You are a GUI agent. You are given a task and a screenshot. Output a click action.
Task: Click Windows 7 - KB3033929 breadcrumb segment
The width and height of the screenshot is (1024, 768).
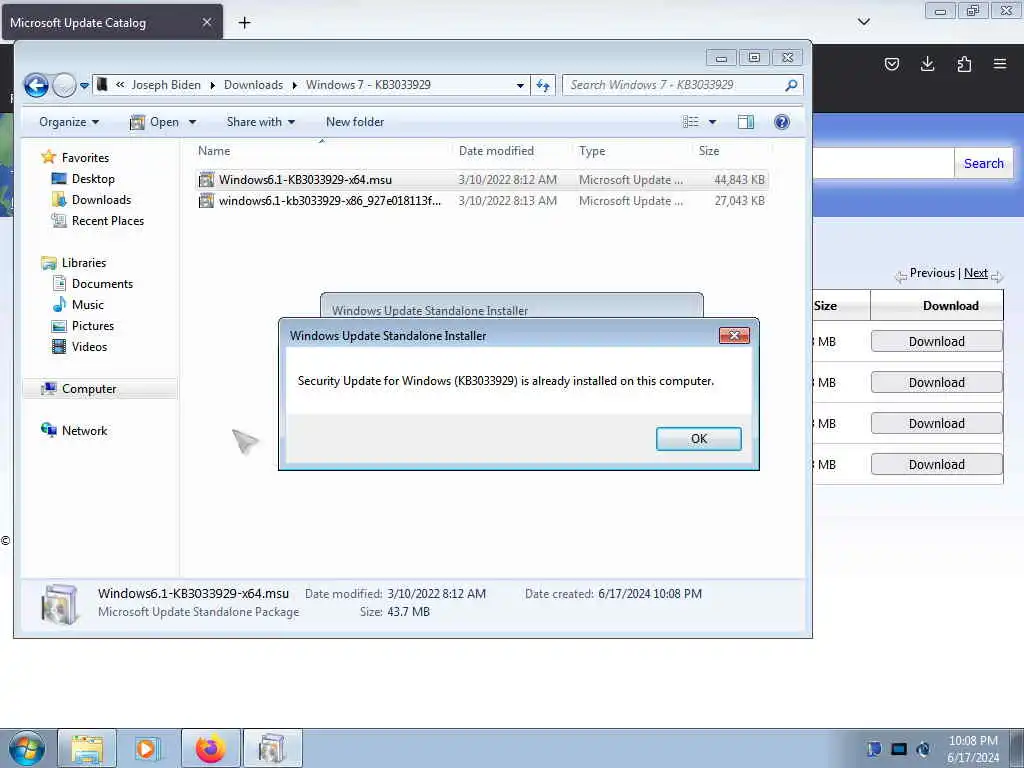click(x=368, y=85)
